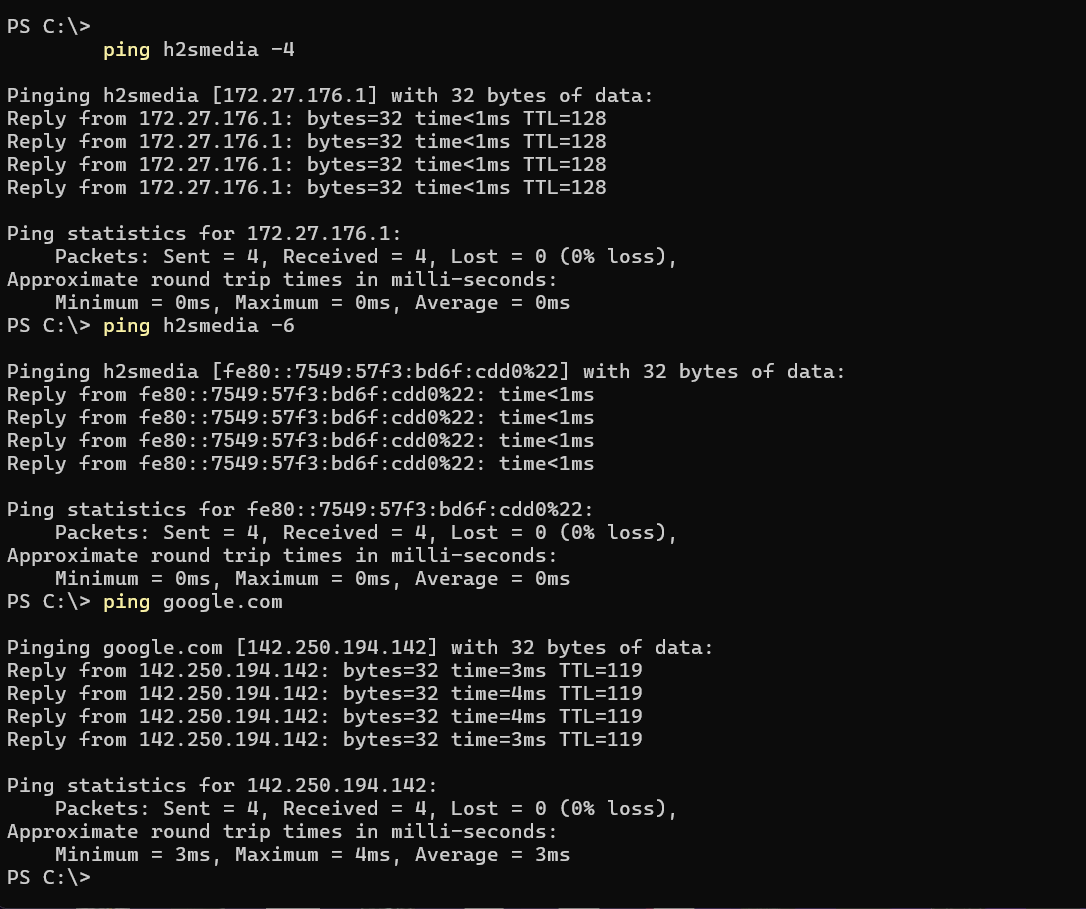Click the 'ping h2smedia -4' command
Screen dimensions: 1086x909
[198, 49]
